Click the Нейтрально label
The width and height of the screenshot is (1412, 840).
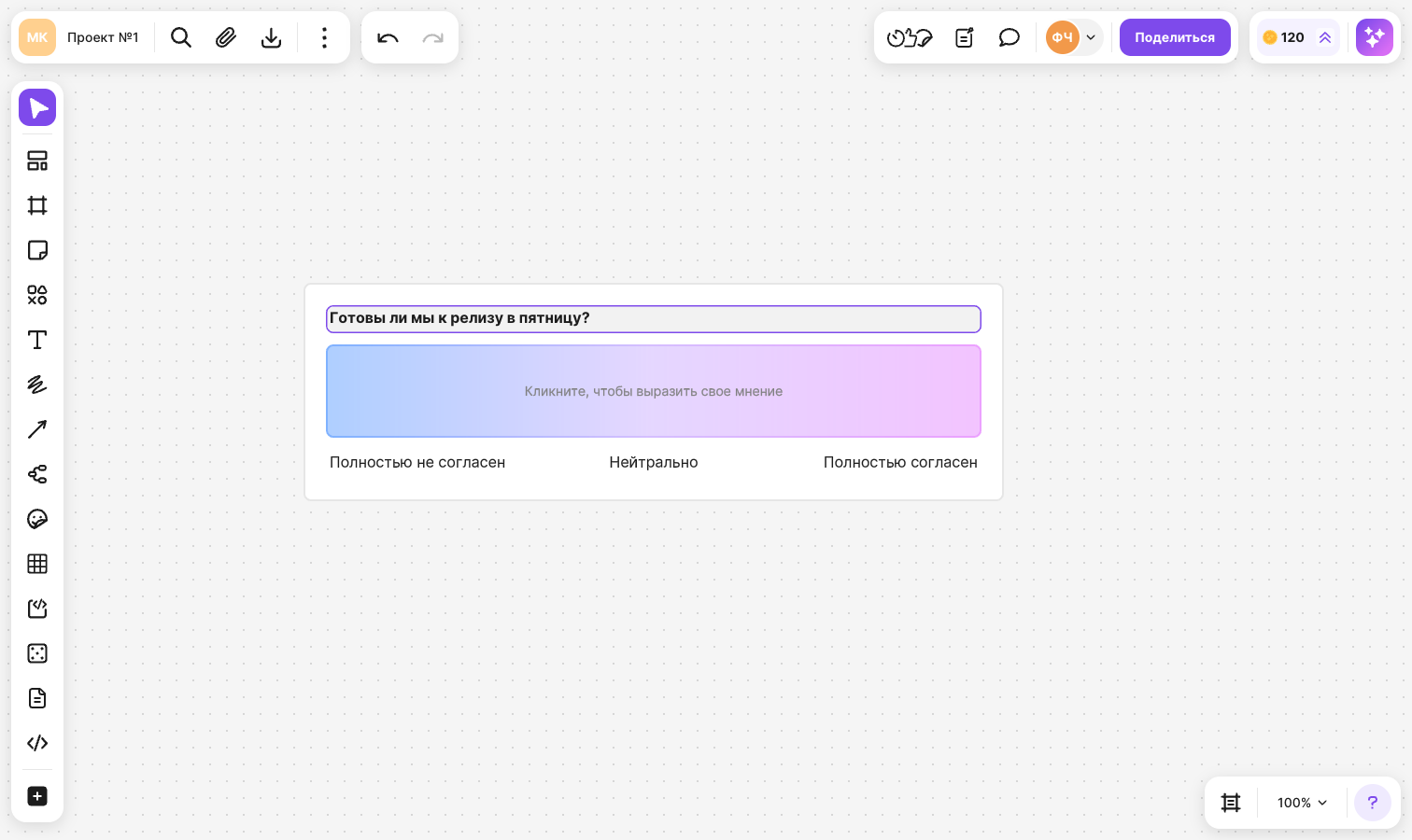(654, 462)
